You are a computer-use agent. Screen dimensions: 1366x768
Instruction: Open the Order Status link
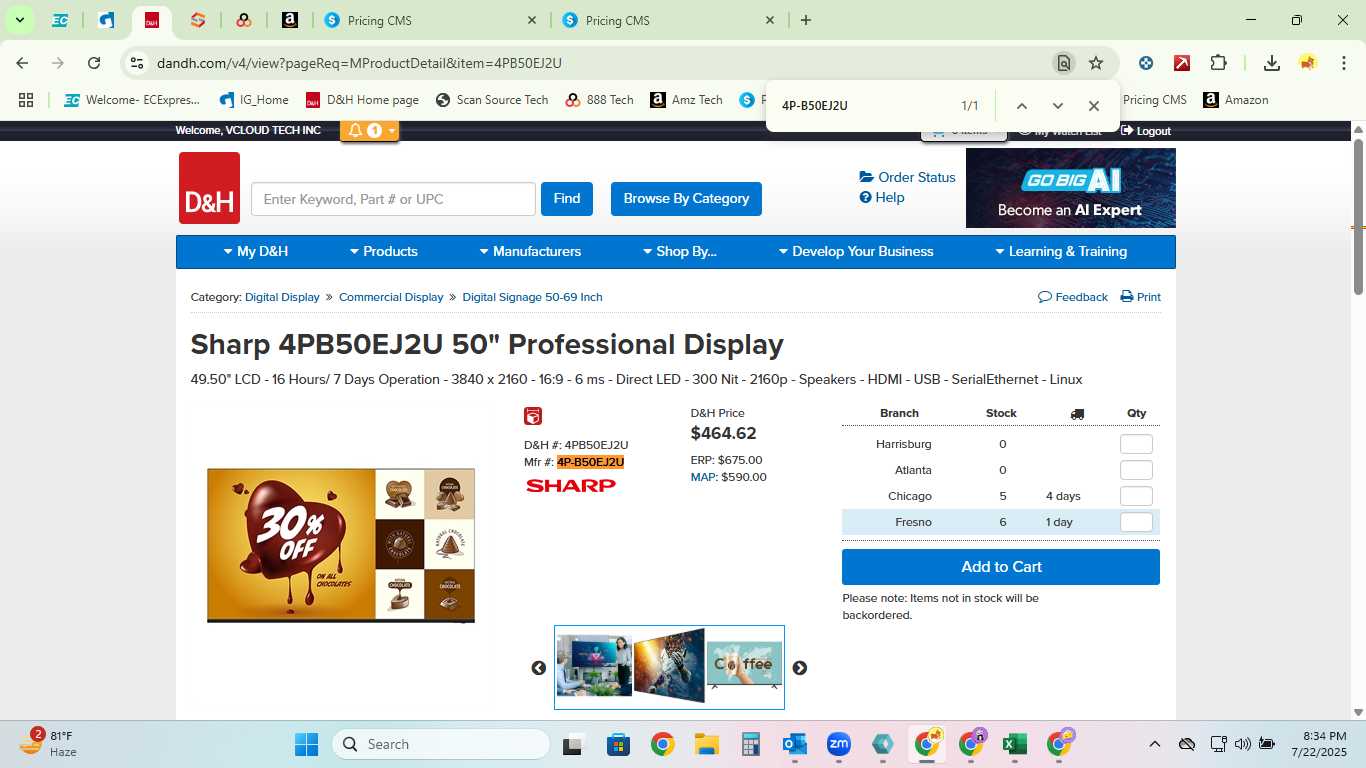[907, 177]
